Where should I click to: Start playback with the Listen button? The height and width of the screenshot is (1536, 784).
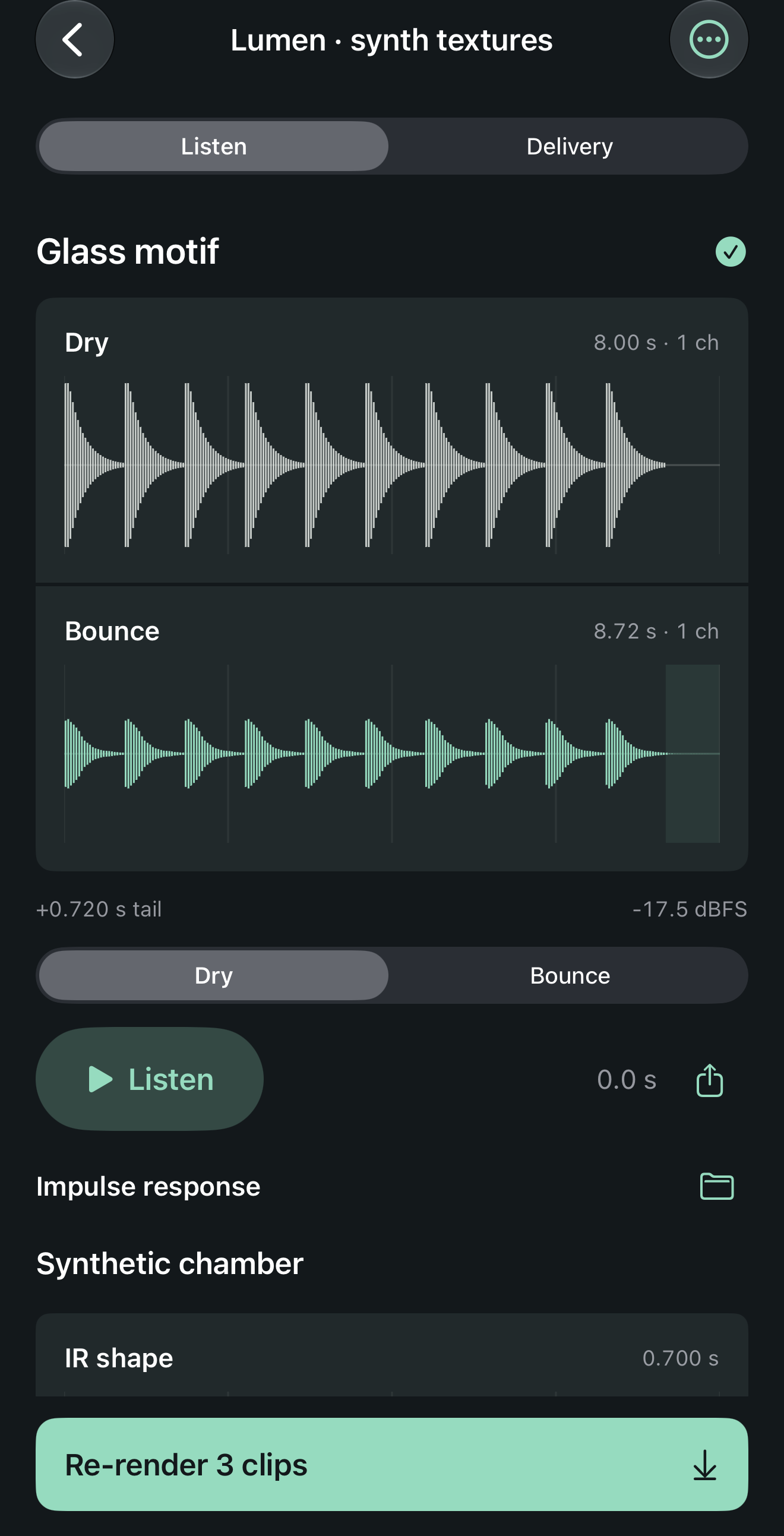pos(150,1079)
